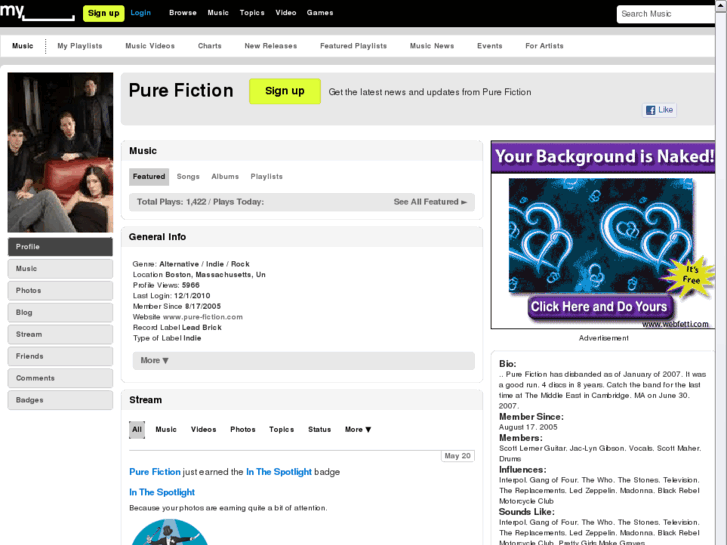The height and width of the screenshot is (545, 727).
Task: Open the For Artists page
Action: pyautogui.click(x=544, y=46)
